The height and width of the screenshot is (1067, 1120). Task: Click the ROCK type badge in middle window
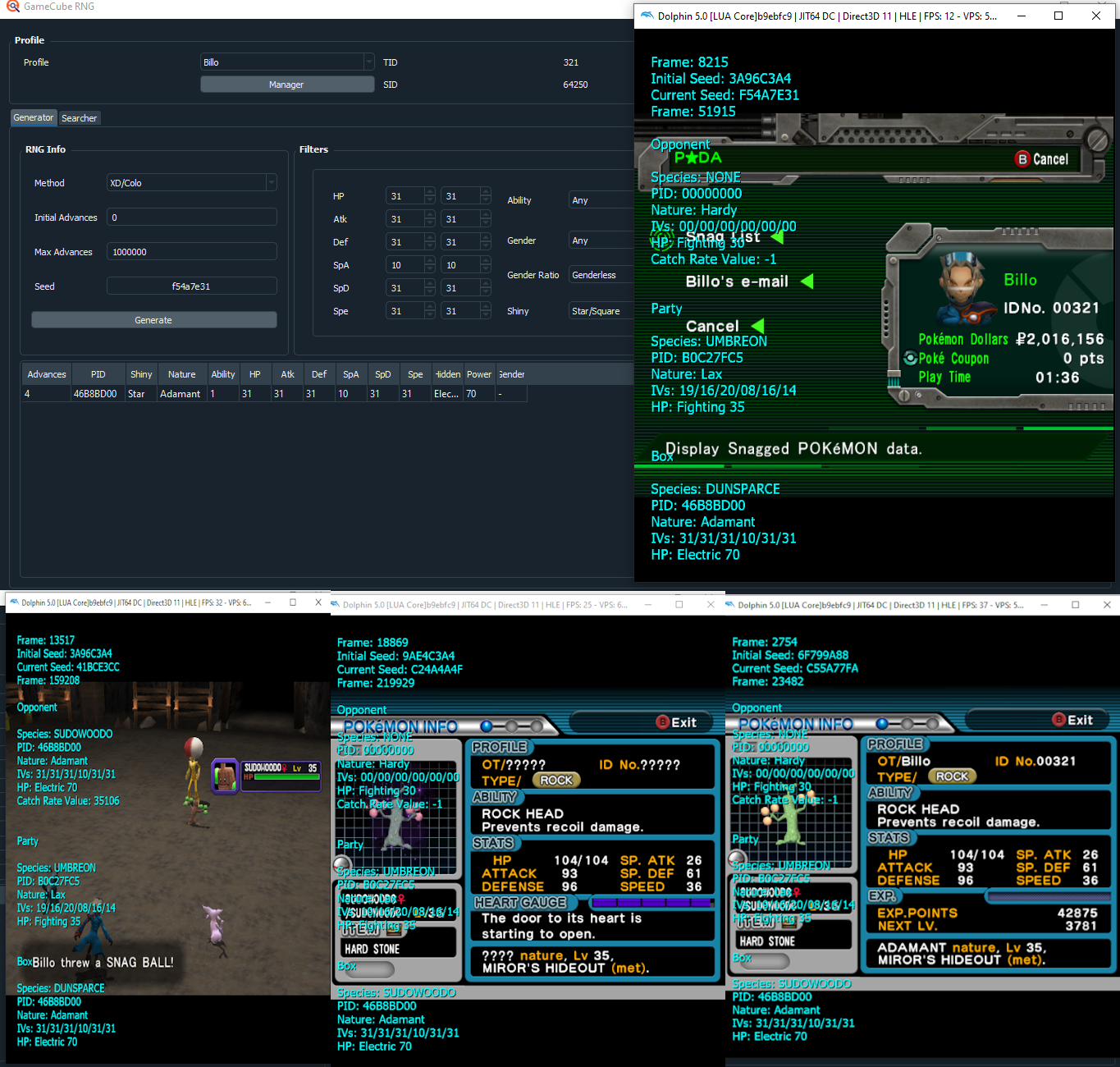tap(556, 780)
